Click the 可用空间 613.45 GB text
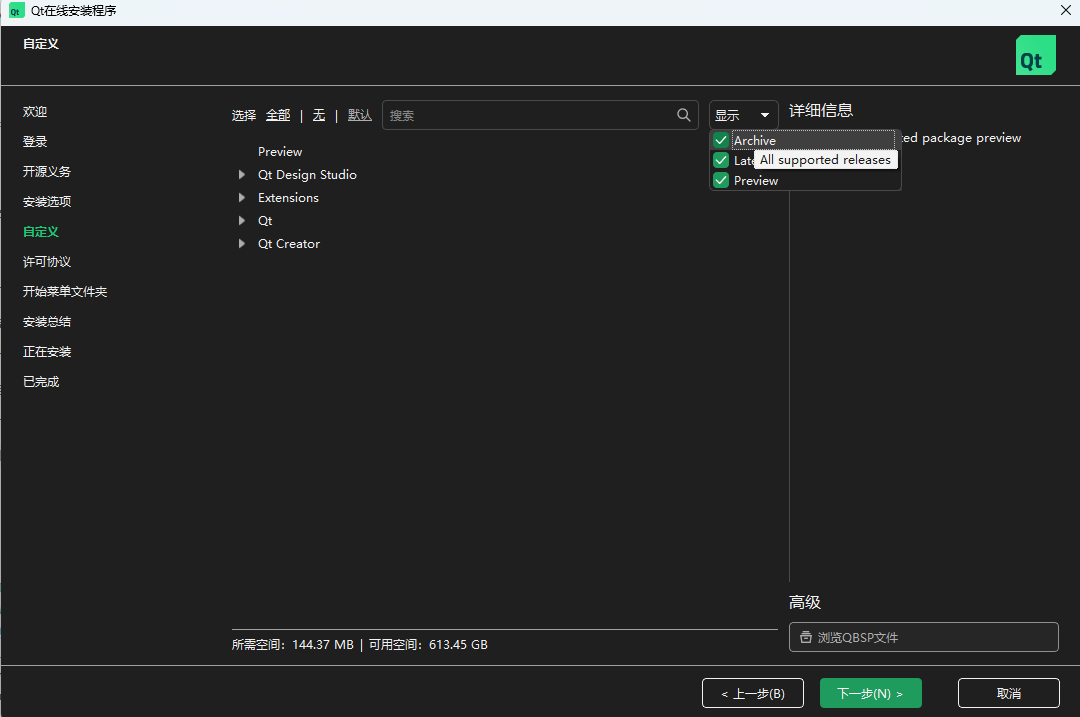This screenshot has width=1080, height=717. tap(428, 645)
